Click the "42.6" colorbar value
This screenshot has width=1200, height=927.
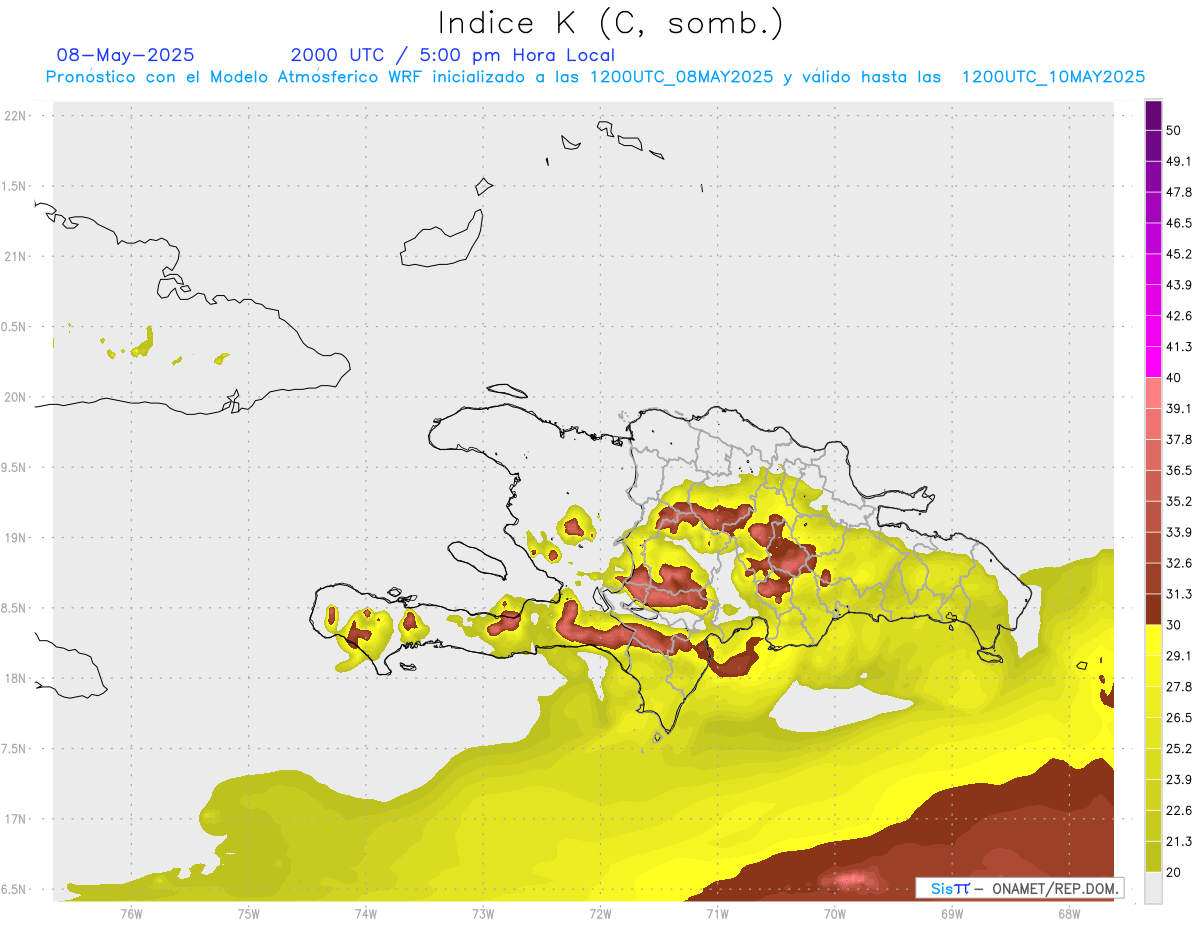(x=1179, y=316)
